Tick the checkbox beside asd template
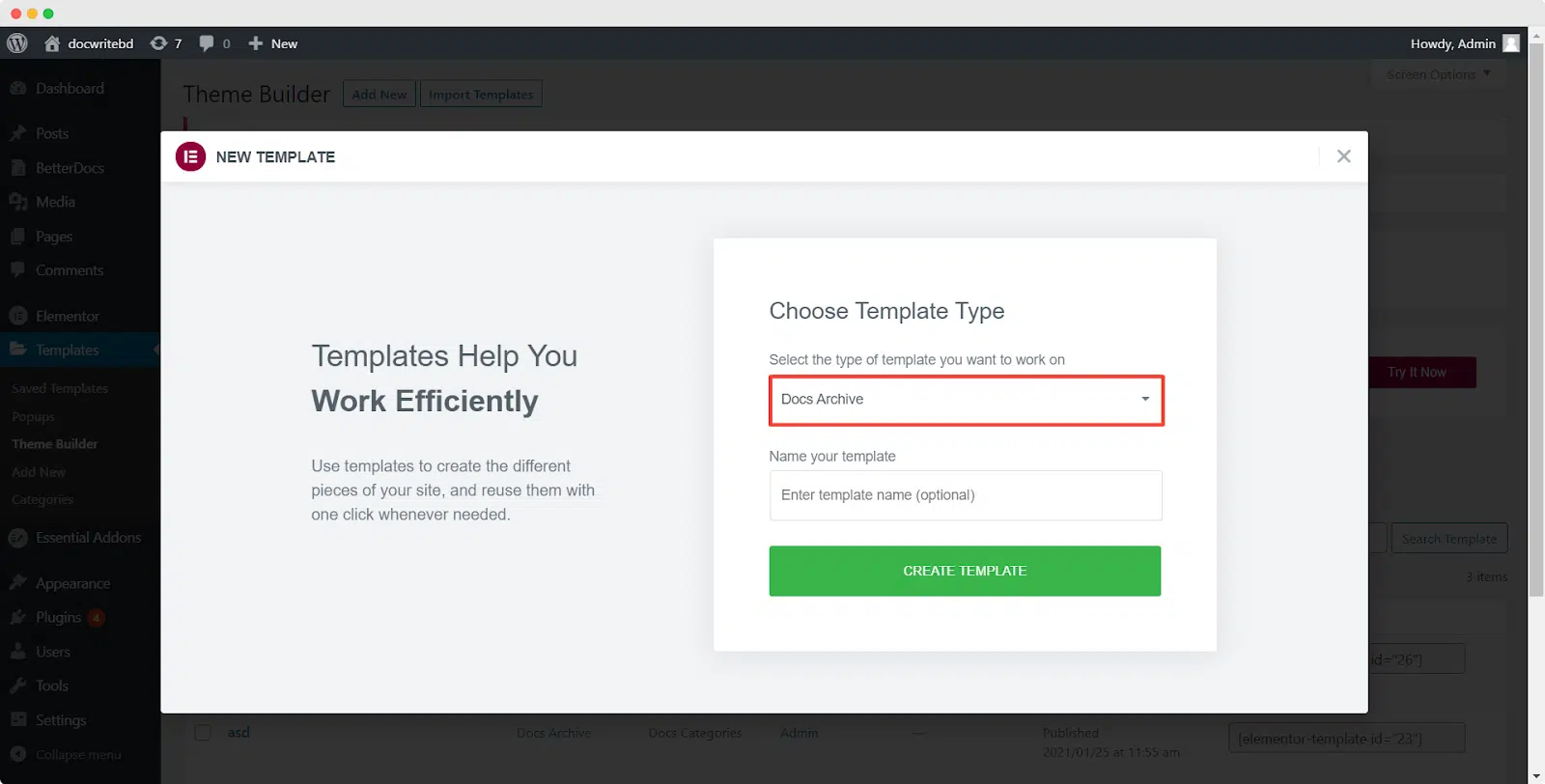1545x784 pixels. (203, 732)
